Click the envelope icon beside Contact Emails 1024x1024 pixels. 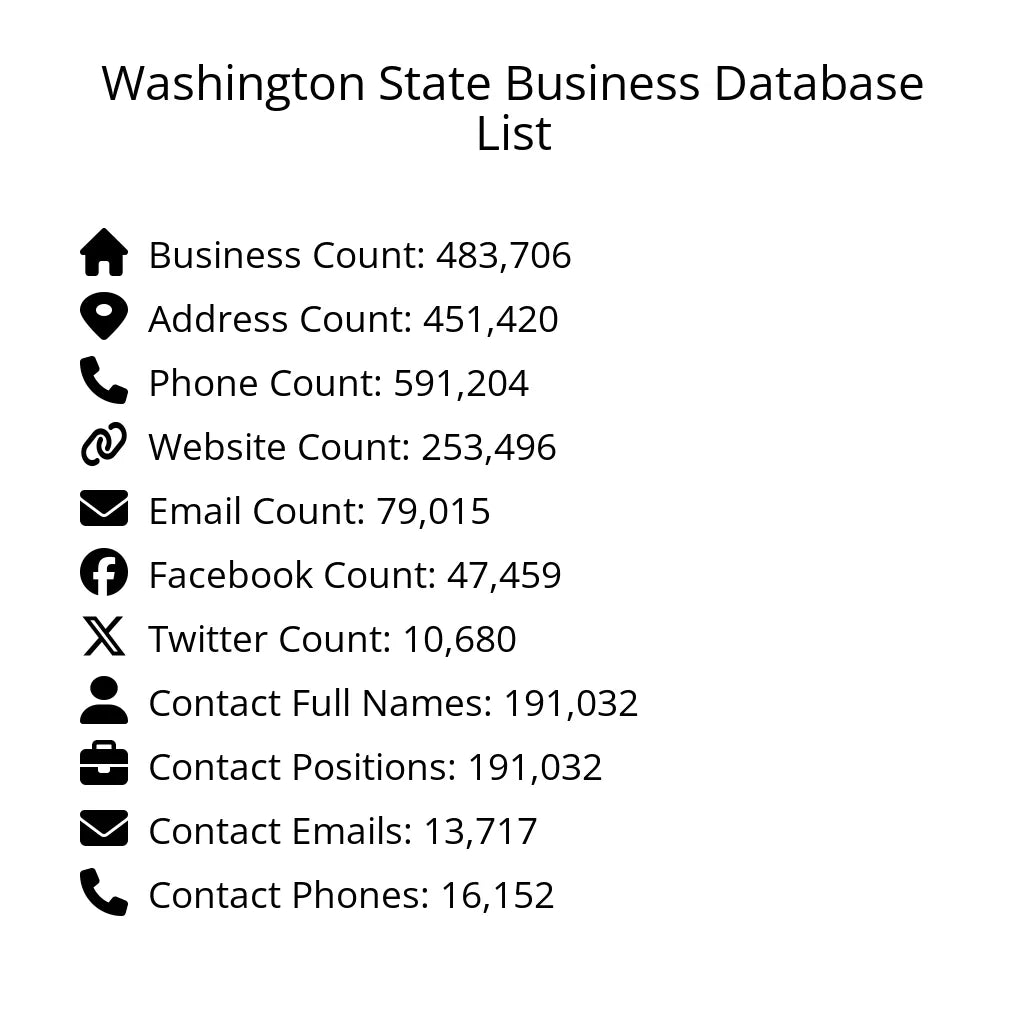coord(104,829)
